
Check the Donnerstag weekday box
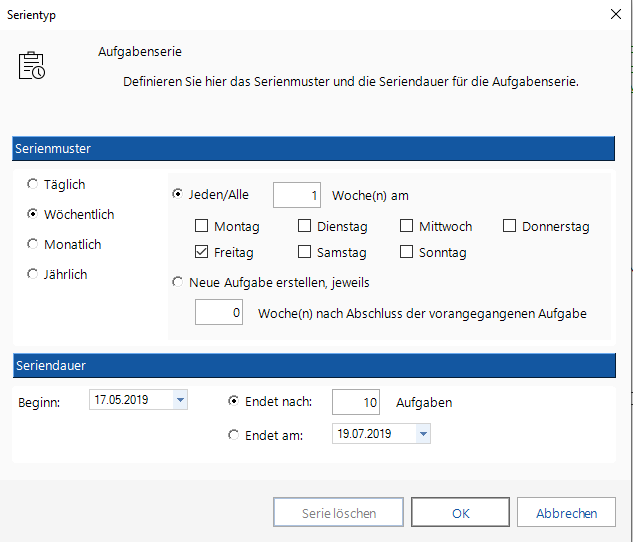pyautogui.click(x=509, y=226)
